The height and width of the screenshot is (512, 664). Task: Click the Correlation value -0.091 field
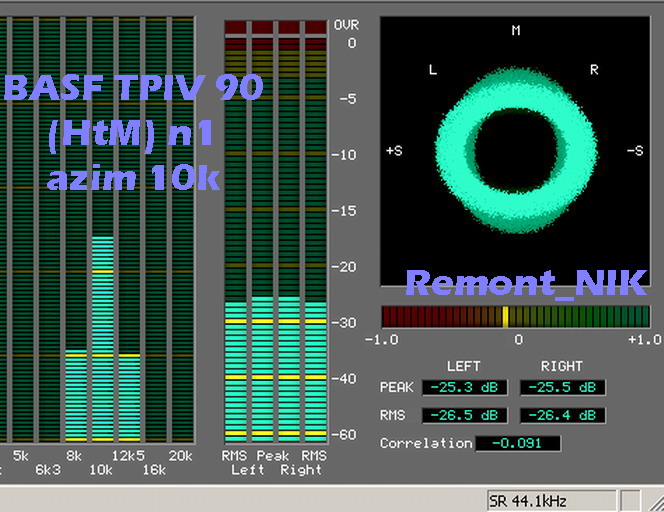click(x=517, y=443)
